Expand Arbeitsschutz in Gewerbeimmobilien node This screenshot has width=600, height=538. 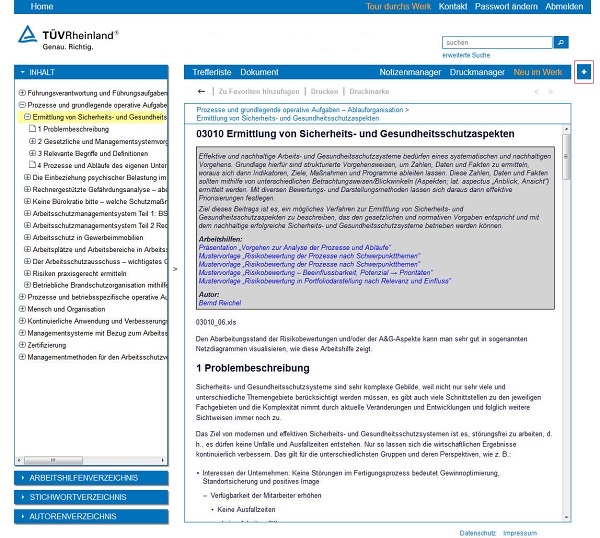tap(27, 237)
